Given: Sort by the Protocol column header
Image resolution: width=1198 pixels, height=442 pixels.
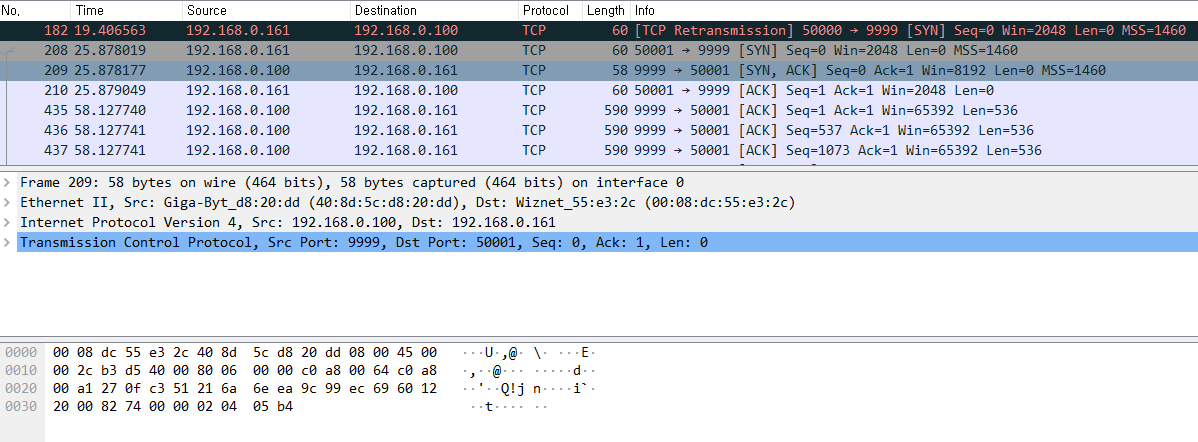Looking at the screenshot, I should point(550,11).
